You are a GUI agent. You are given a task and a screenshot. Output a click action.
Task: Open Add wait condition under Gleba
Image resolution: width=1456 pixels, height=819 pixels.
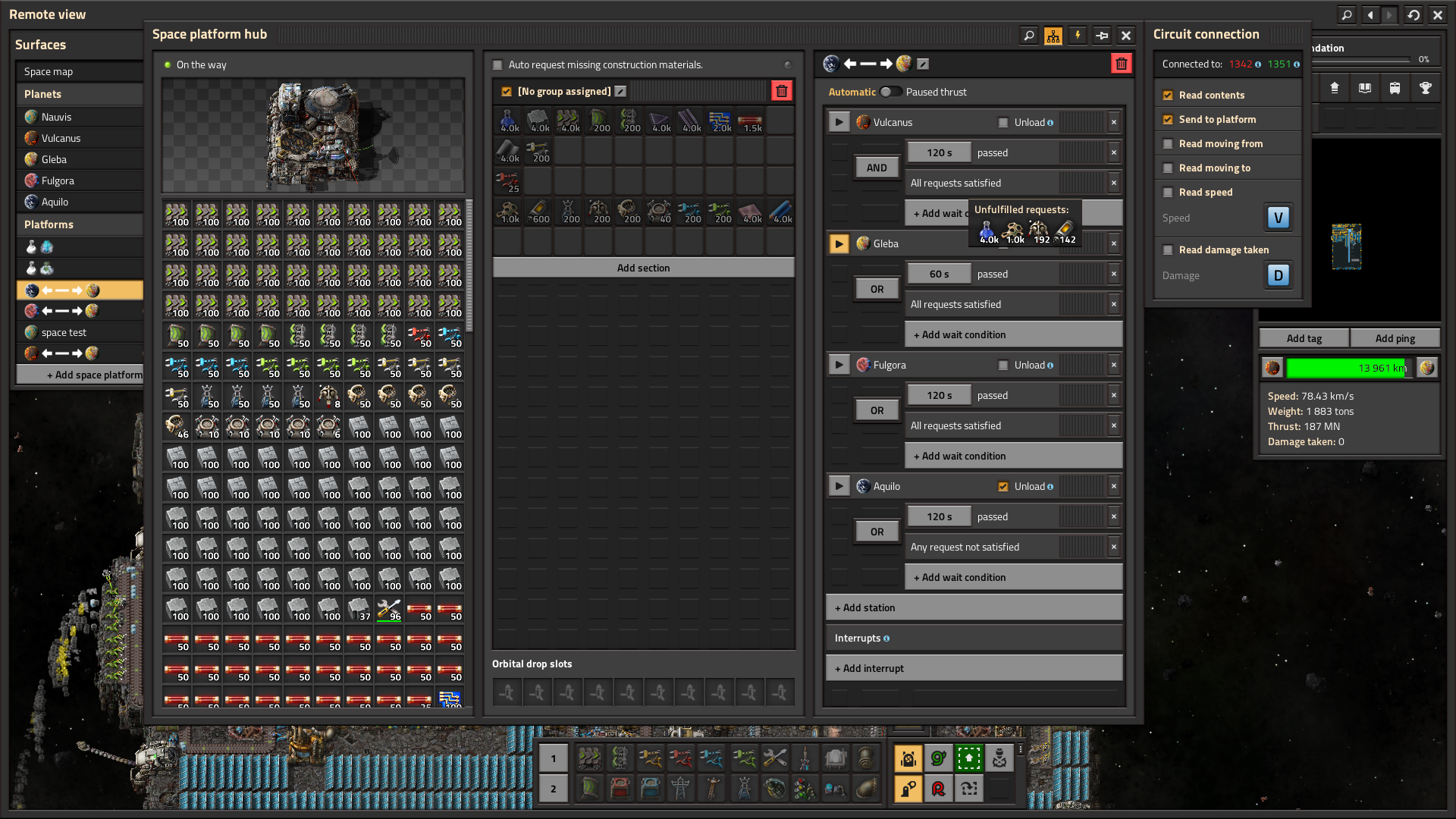tap(1013, 334)
